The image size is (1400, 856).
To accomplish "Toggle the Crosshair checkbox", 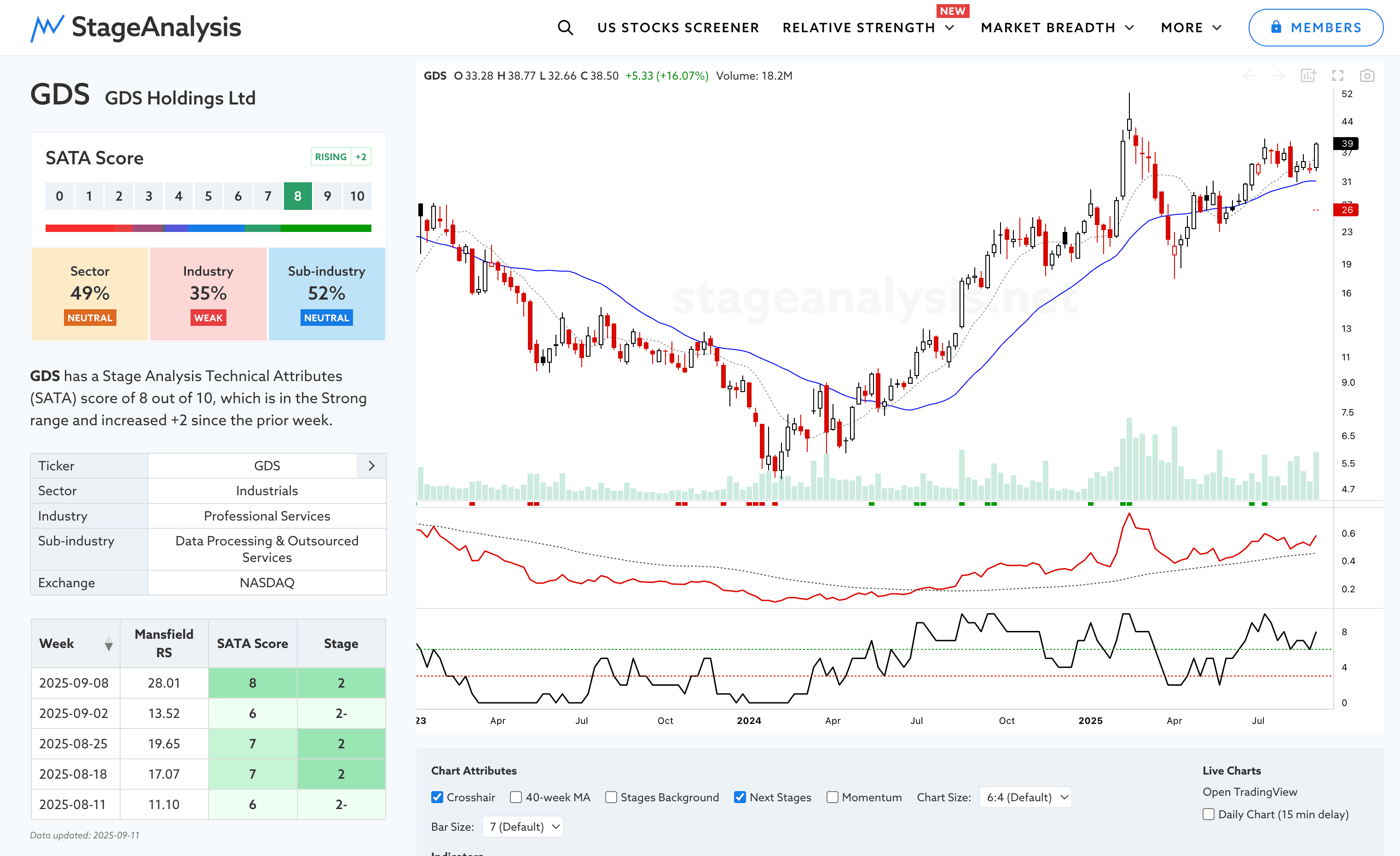I will pos(437,798).
